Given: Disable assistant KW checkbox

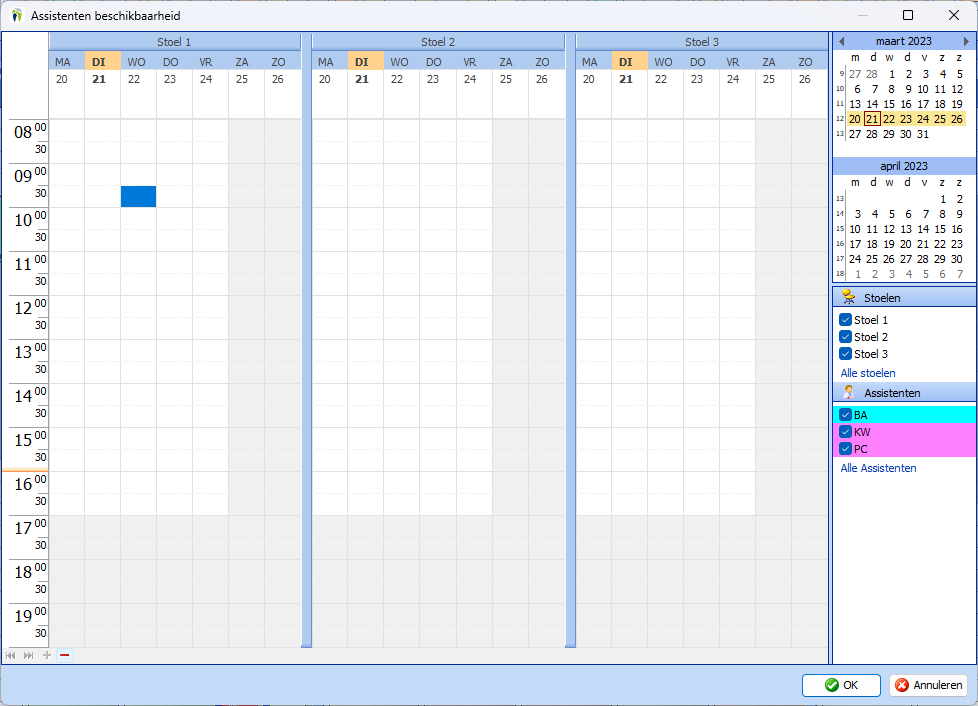Looking at the screenshot, I should pyautogui.click(x=846, y=432).
